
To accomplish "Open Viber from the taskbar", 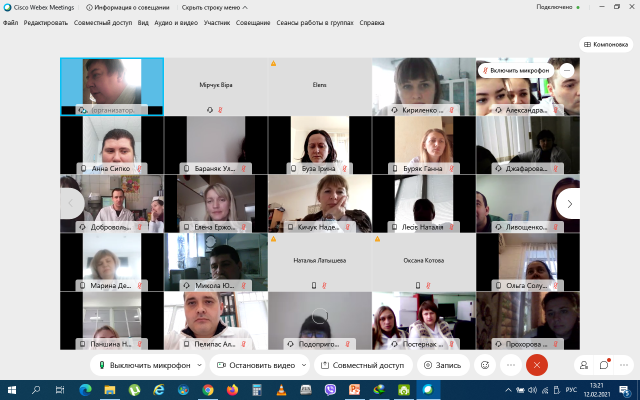I will 330,390.
